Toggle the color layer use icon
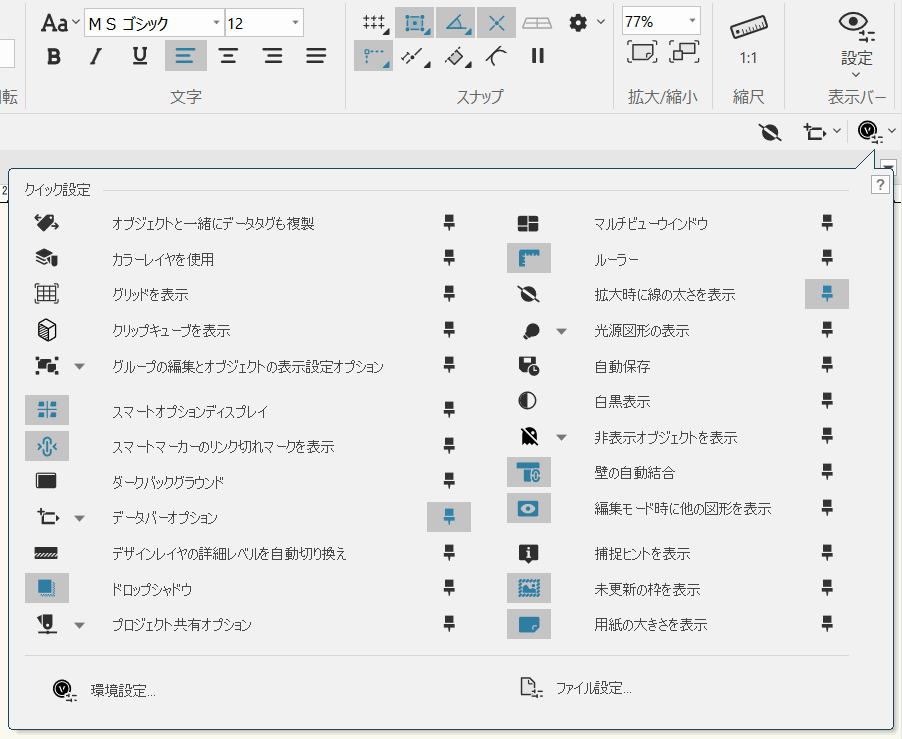Screen dimensions: 902x739 click(x=47, y=258)
